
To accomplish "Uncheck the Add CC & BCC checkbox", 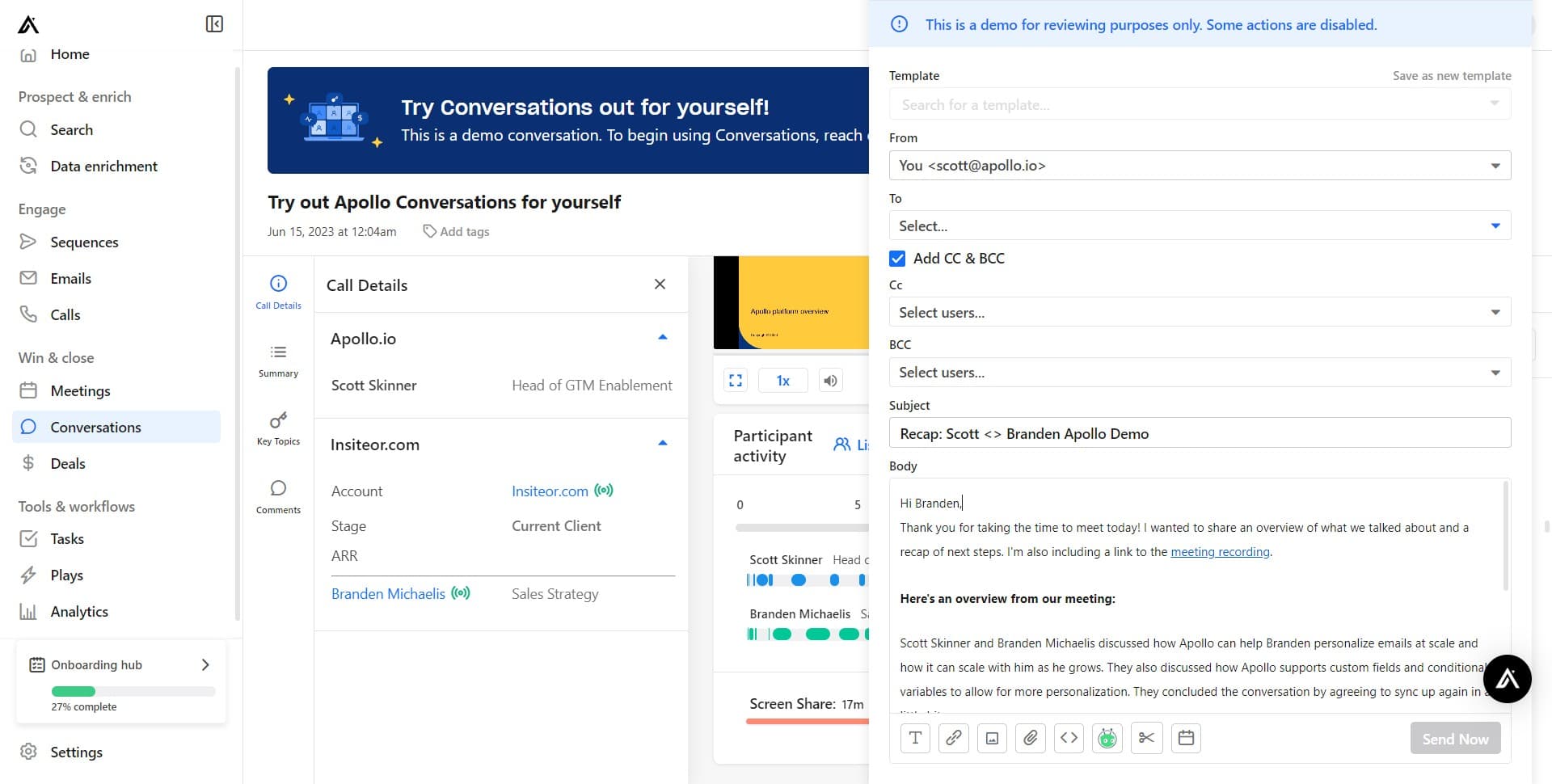I will (897, 259).
